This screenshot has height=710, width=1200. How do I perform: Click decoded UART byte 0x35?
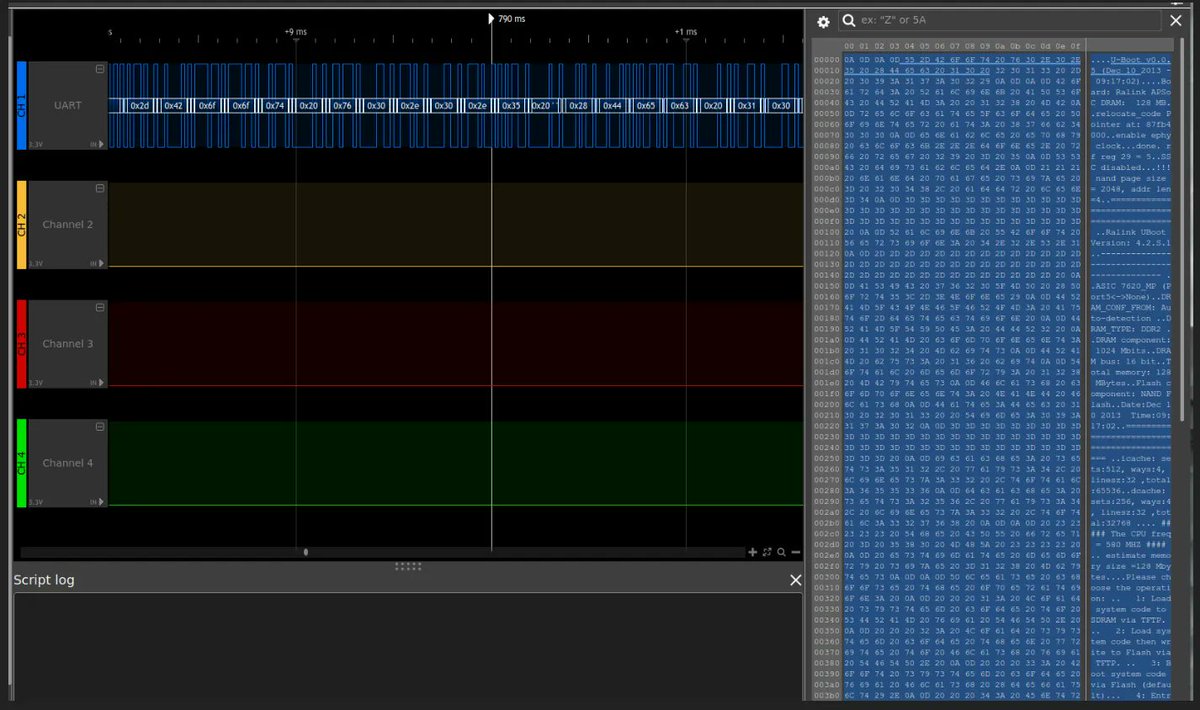tap(511, 105)
